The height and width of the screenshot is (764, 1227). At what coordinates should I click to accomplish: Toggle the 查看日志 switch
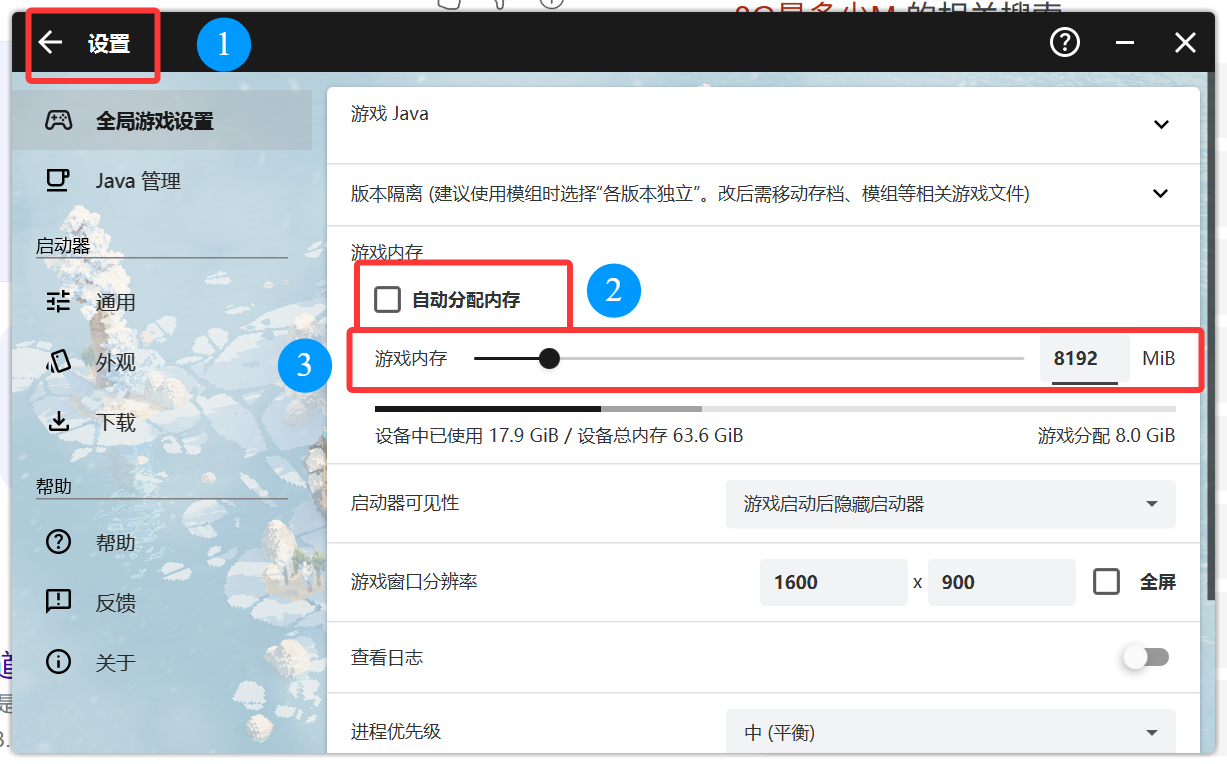1145,657
